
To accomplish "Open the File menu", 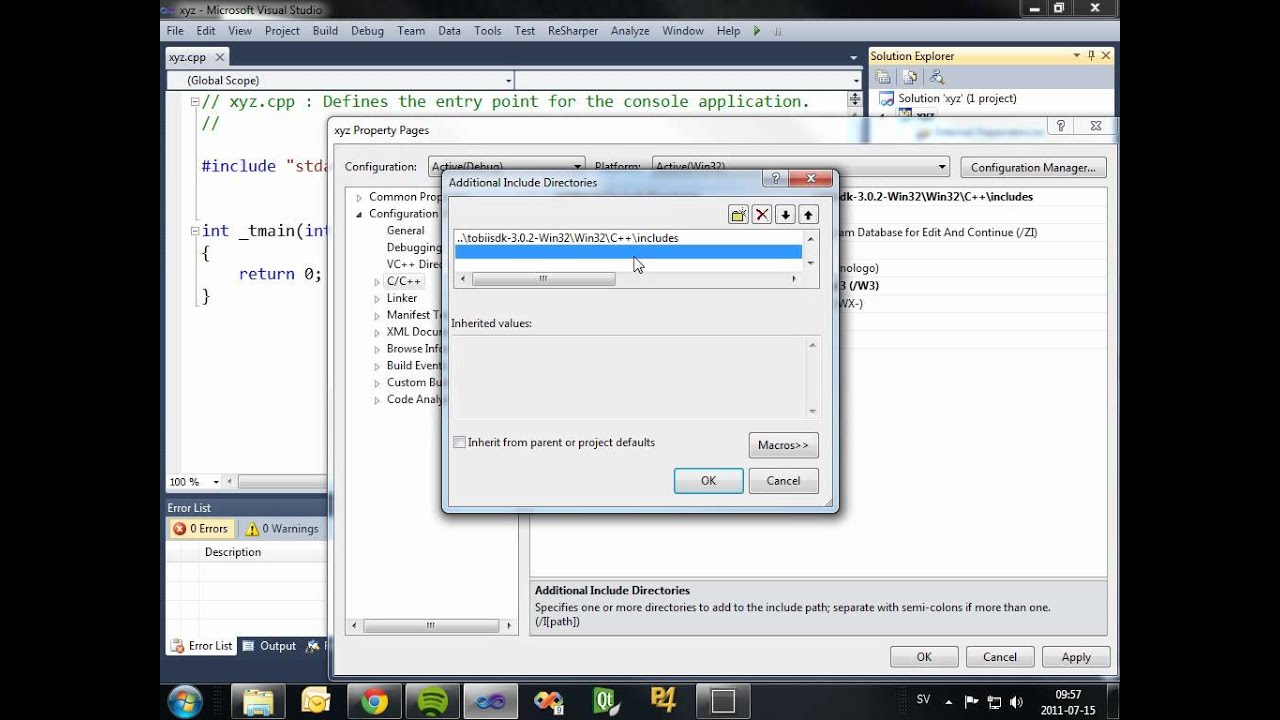I will point(175,31).
